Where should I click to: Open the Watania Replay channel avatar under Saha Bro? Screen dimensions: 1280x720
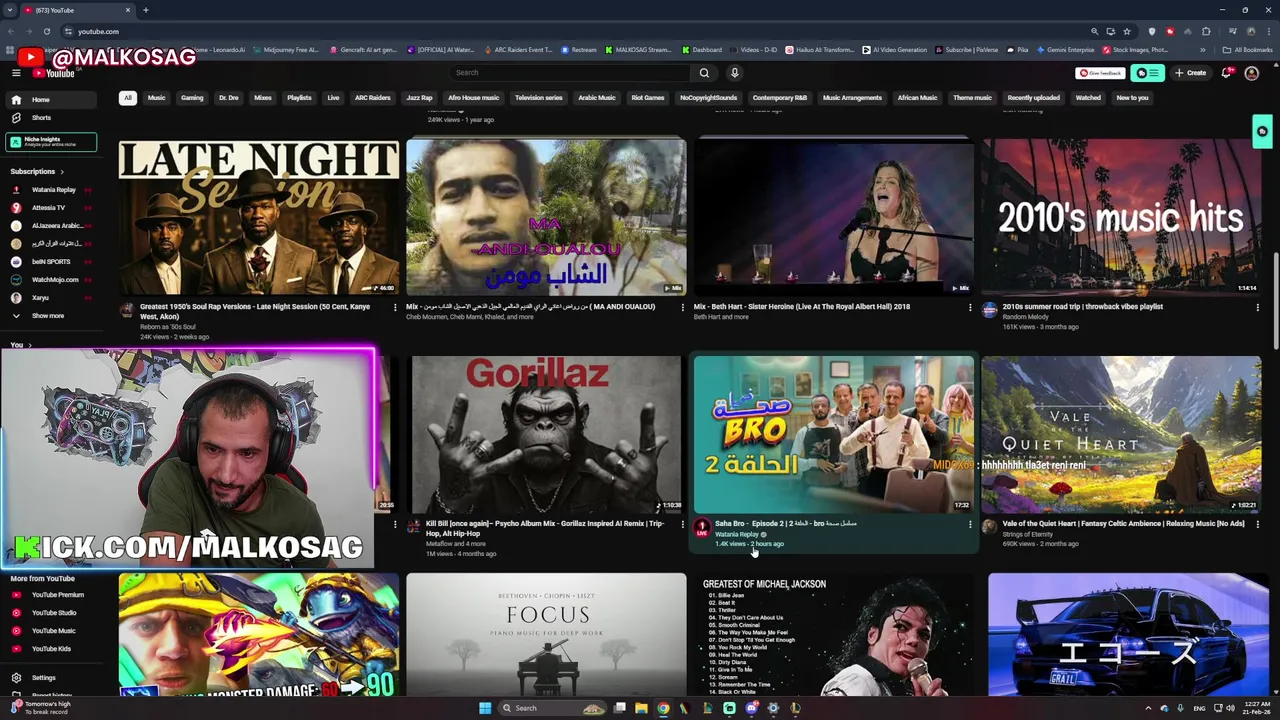[702, 527]
